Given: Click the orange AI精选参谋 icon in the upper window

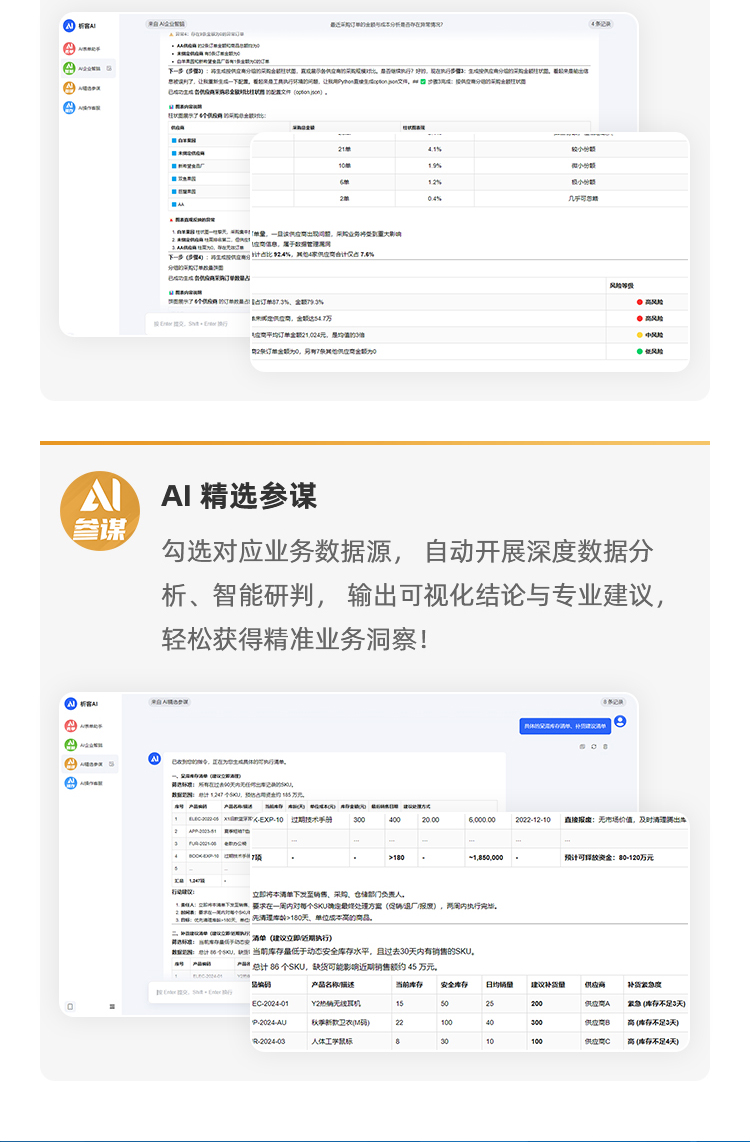Looking at the screenshot, I should [x=70, y=88].
